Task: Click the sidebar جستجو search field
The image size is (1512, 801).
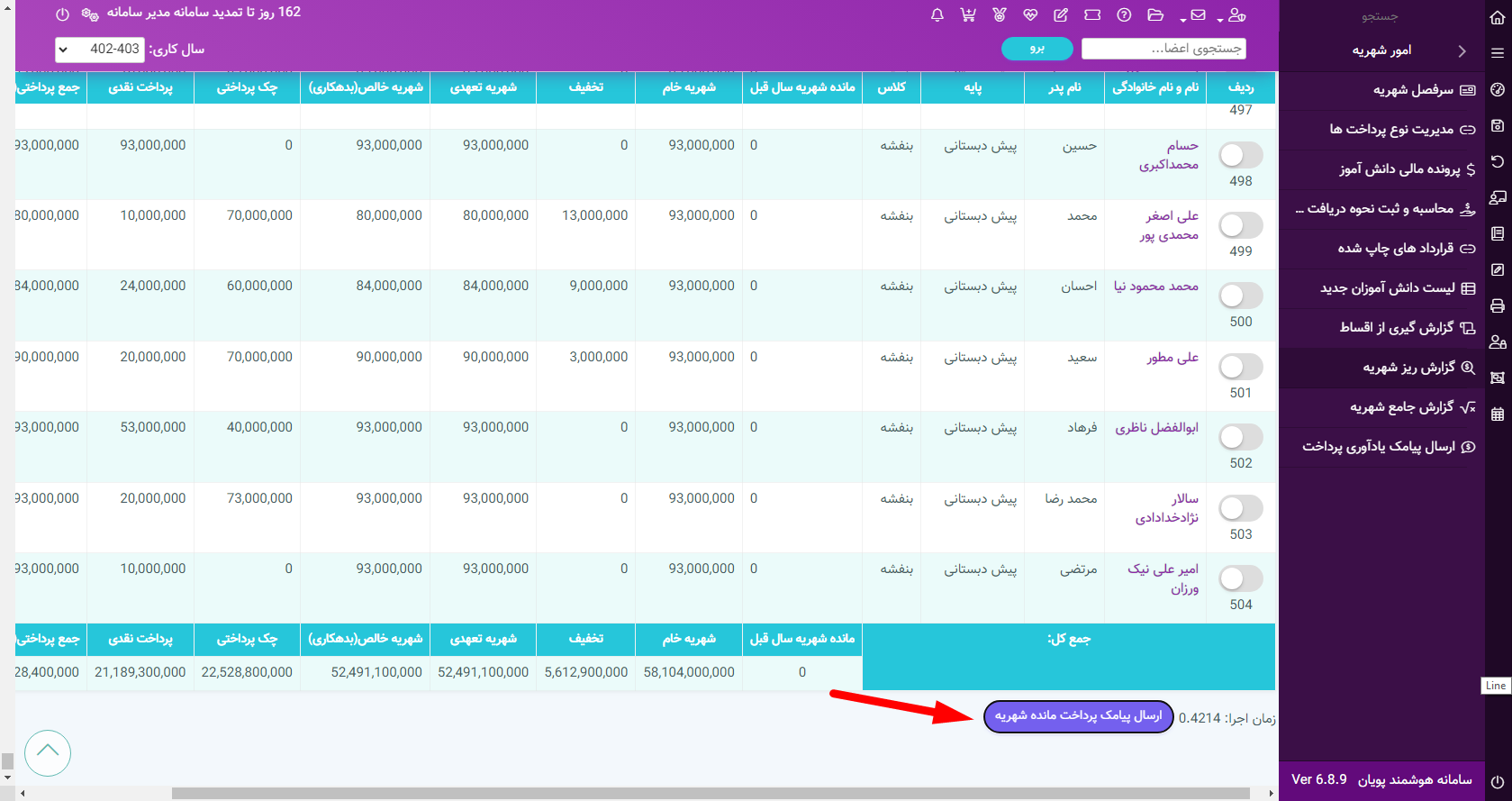Action: [1381, 17]
